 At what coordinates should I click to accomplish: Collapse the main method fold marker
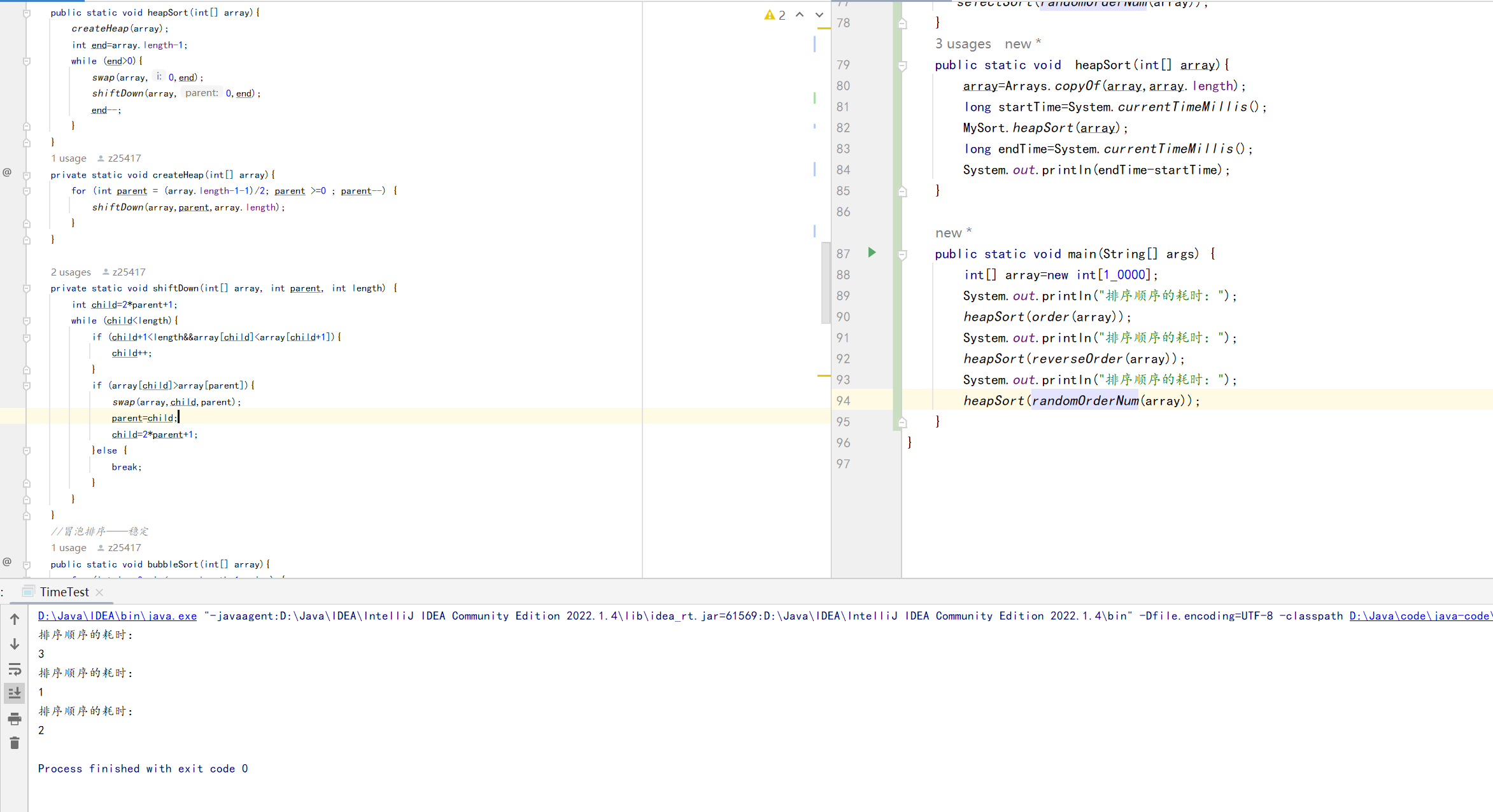tap(902, 255)
